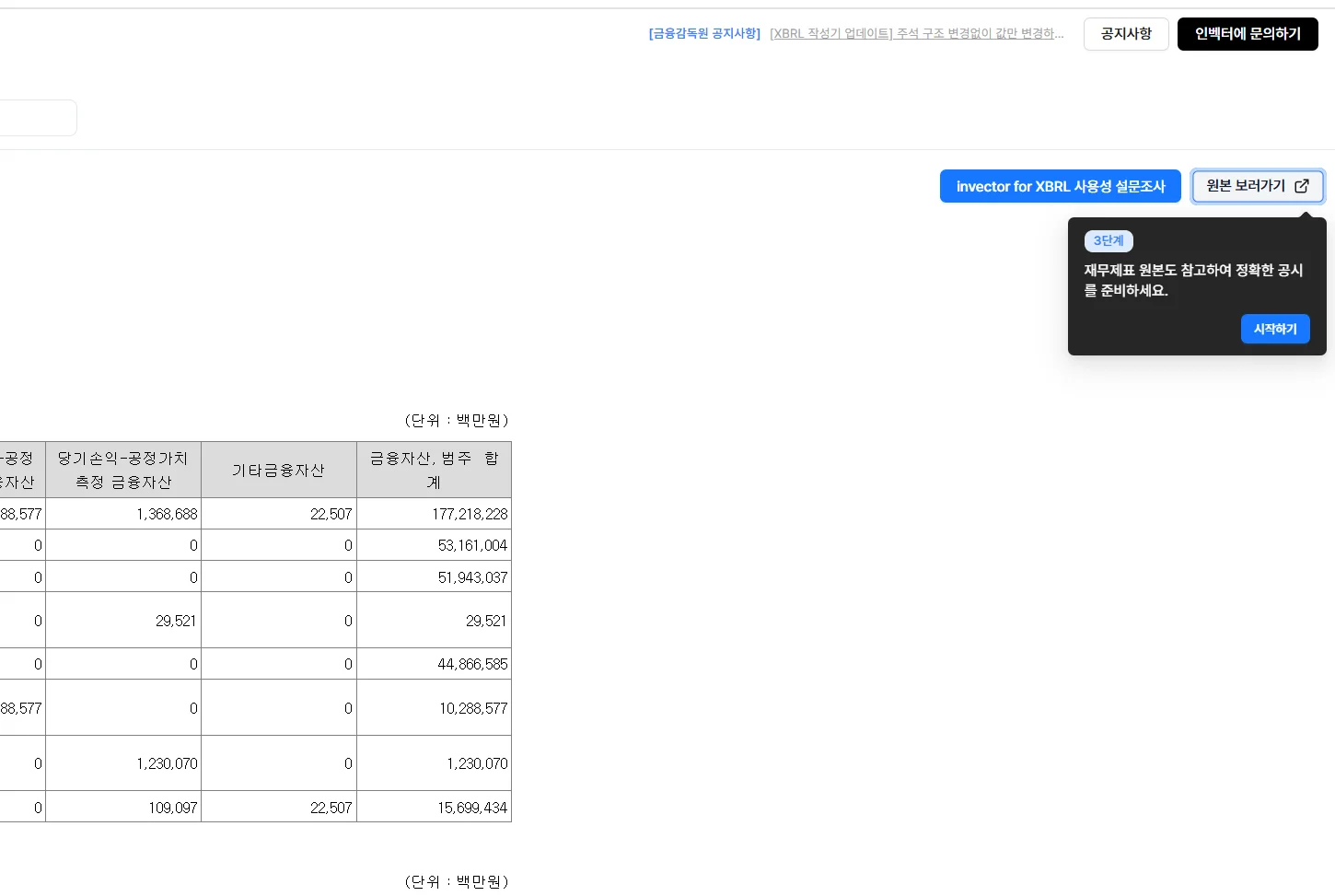Image resolution: width=1335 pixels, height=896 pixels.
Task: Click the 1,230,070 cell in the table
Action: click(166, 762)
